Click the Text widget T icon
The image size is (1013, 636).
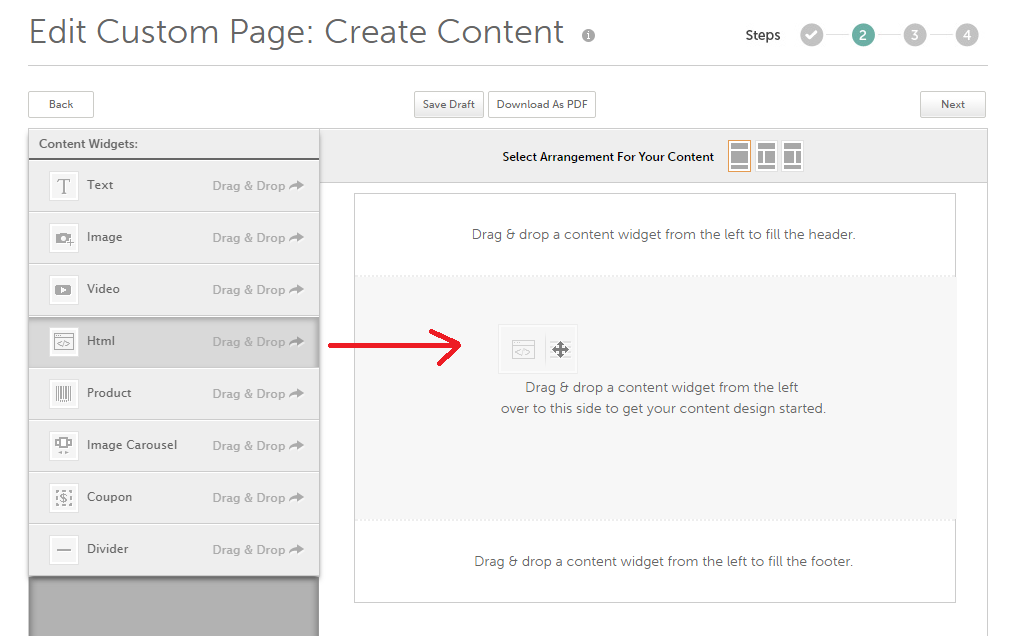coord(63,186)
